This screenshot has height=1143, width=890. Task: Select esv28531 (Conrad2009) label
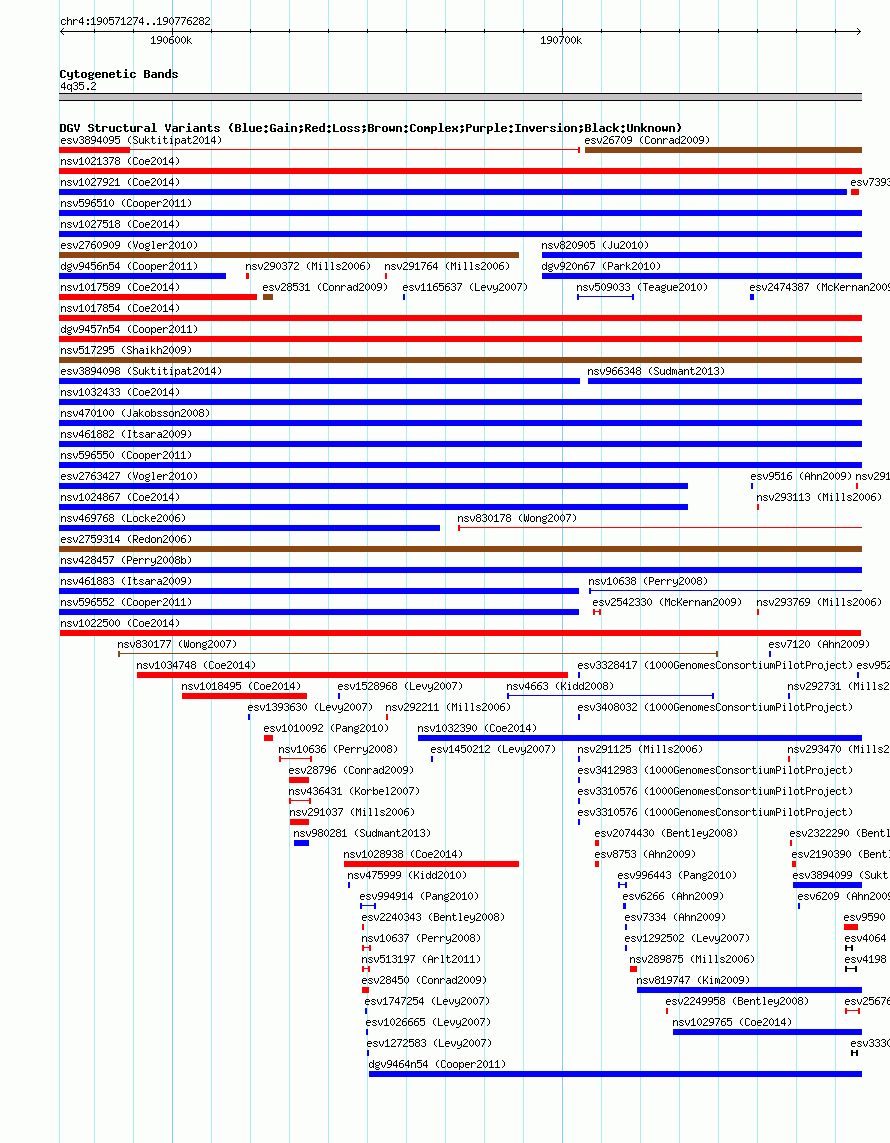pyautogui.click(x=325, y=288)
